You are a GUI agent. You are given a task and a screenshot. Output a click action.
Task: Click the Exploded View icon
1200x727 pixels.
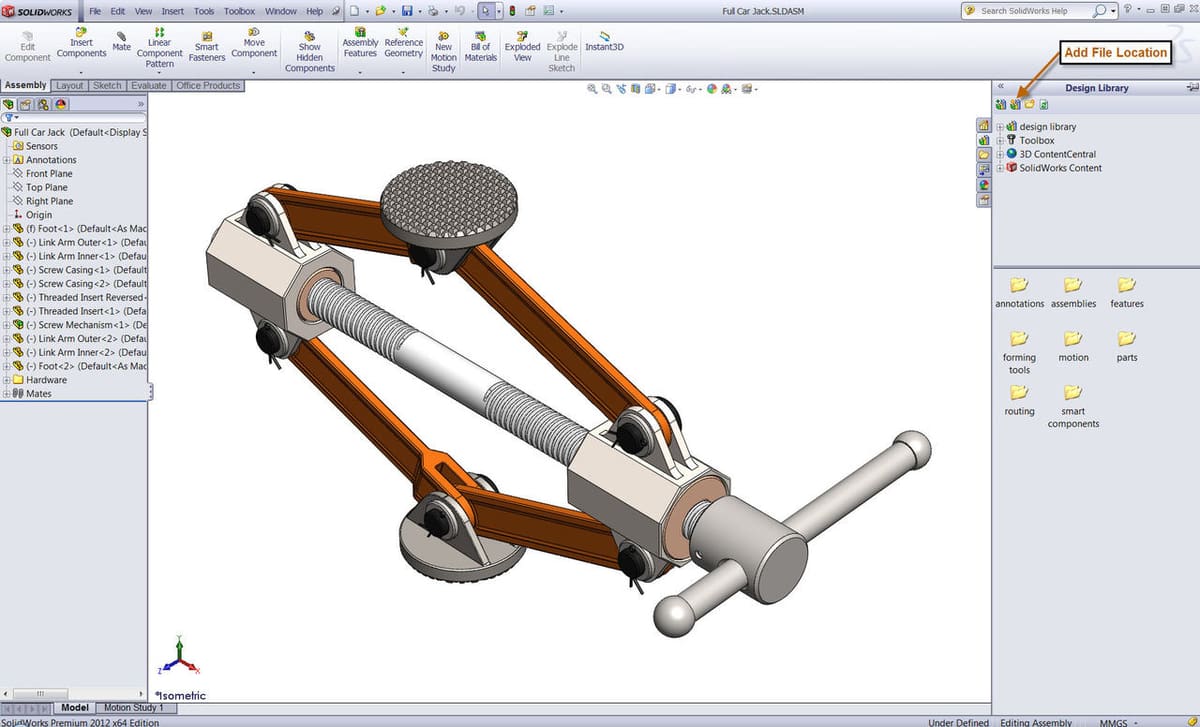click(x=522, y=47)
